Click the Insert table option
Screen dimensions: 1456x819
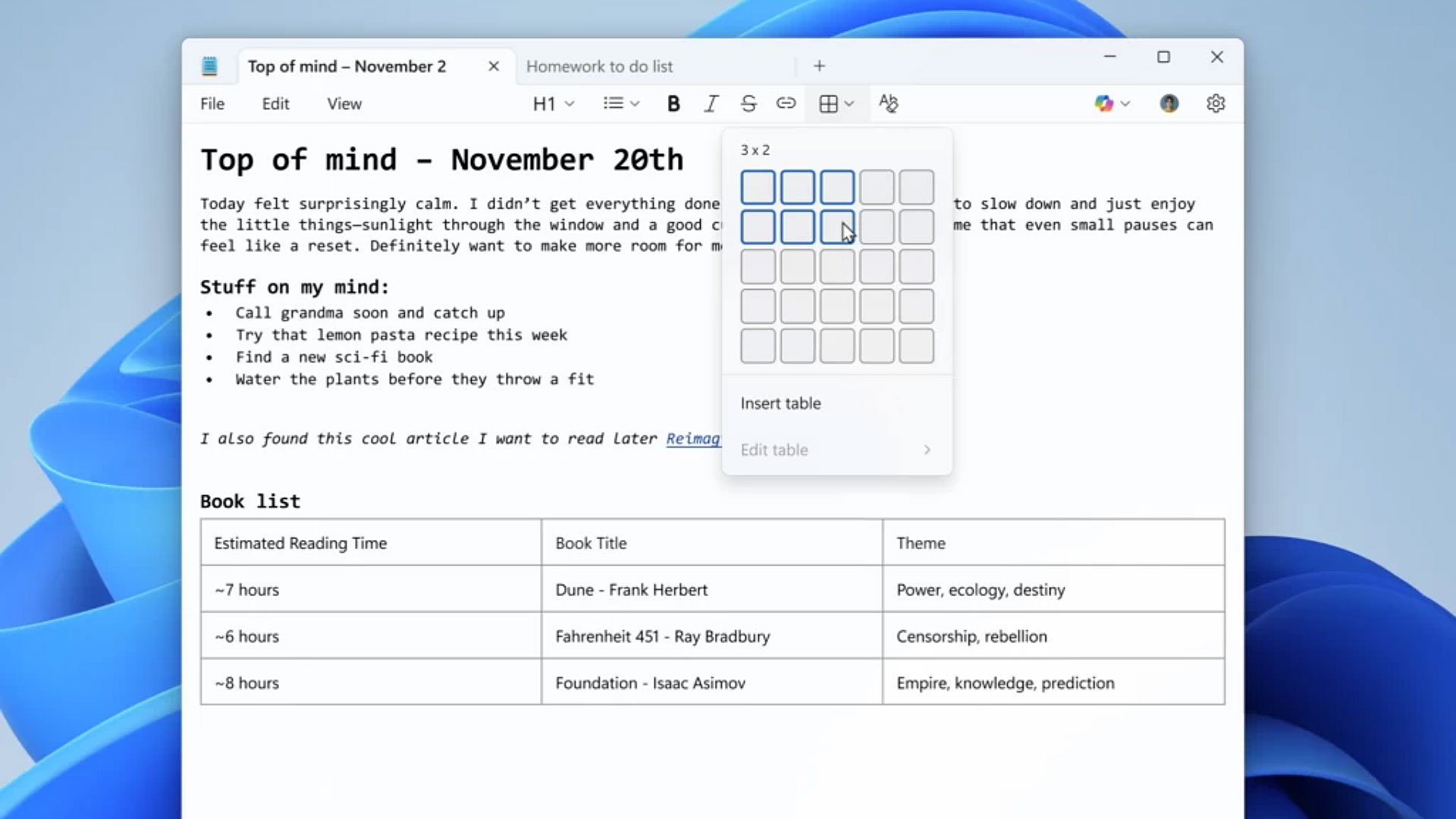[780, 403]
